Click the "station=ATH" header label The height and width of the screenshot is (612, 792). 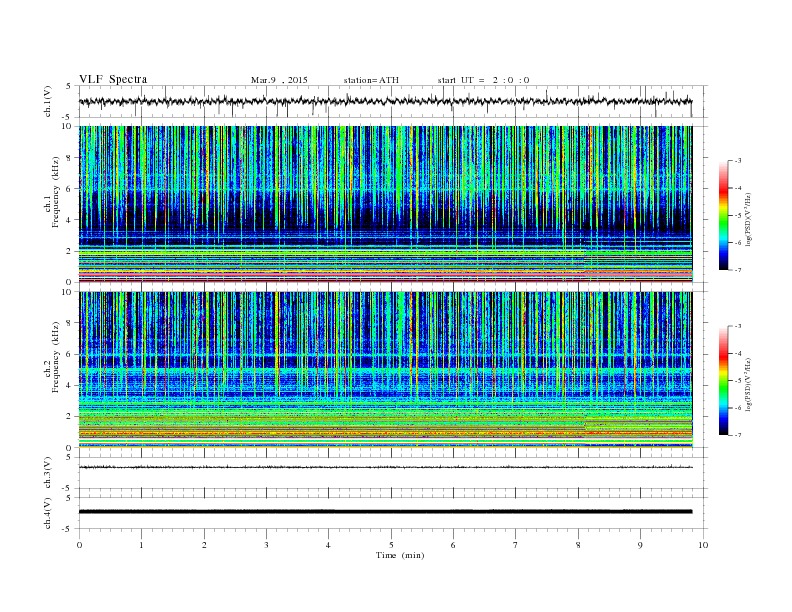tap(371, 80)
